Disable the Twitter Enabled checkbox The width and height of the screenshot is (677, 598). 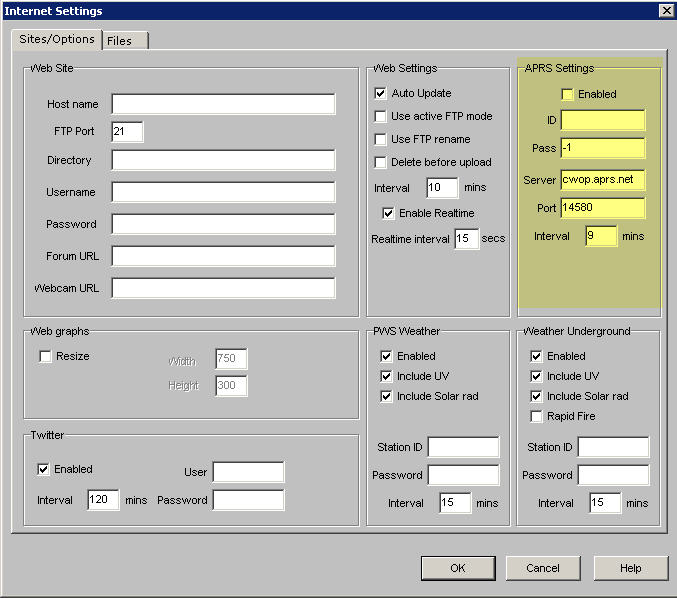coord(43,469)
